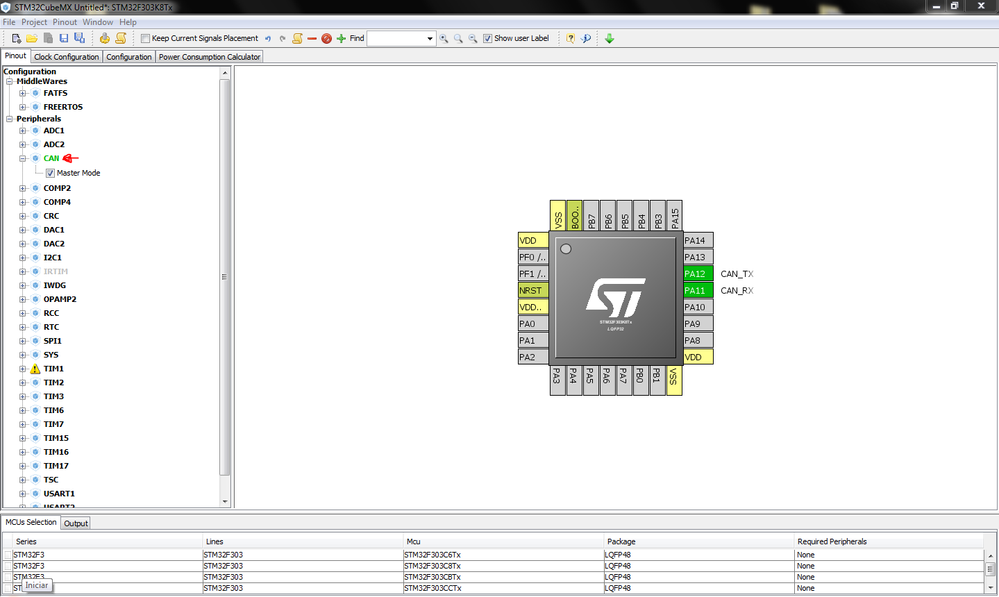Image resolution: width=999 pixels, height=597 pixels.
Task: Expand the ADC1 peripheral node
Action: tap(22, 131)
